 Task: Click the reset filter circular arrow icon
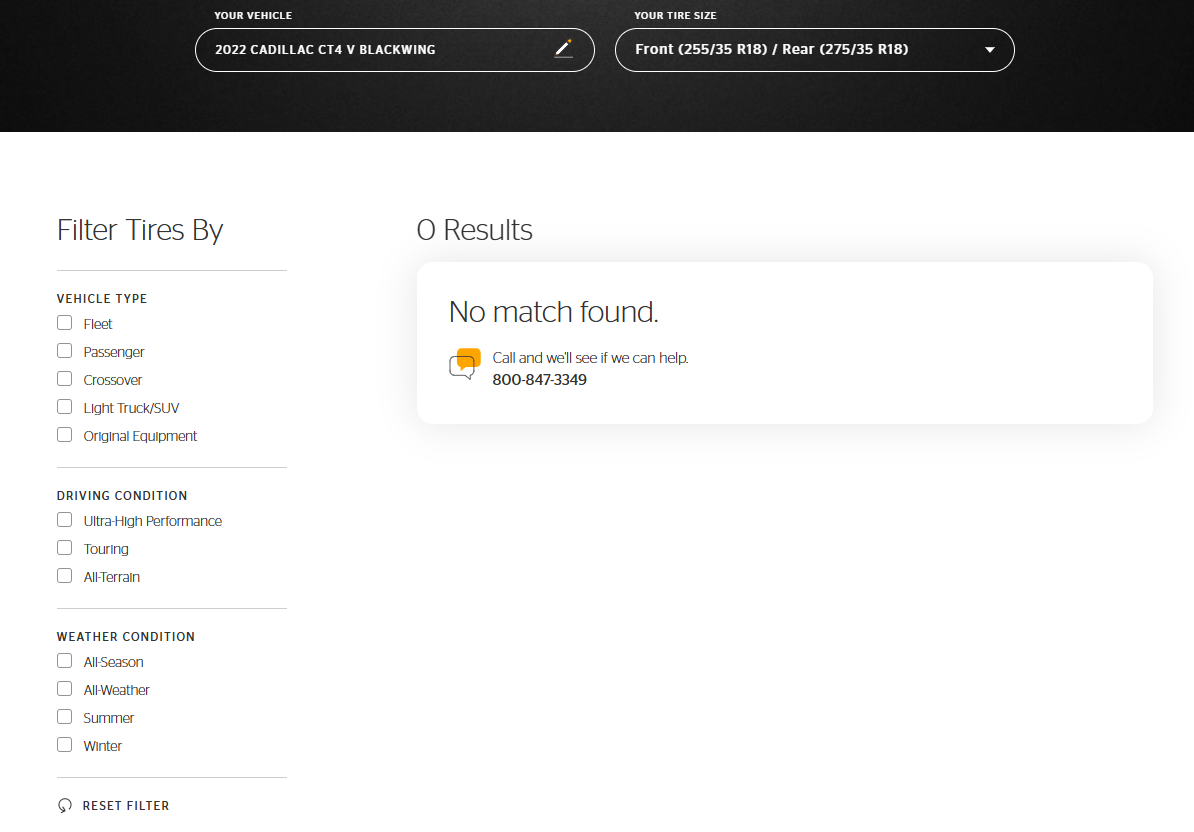[65, 806]
